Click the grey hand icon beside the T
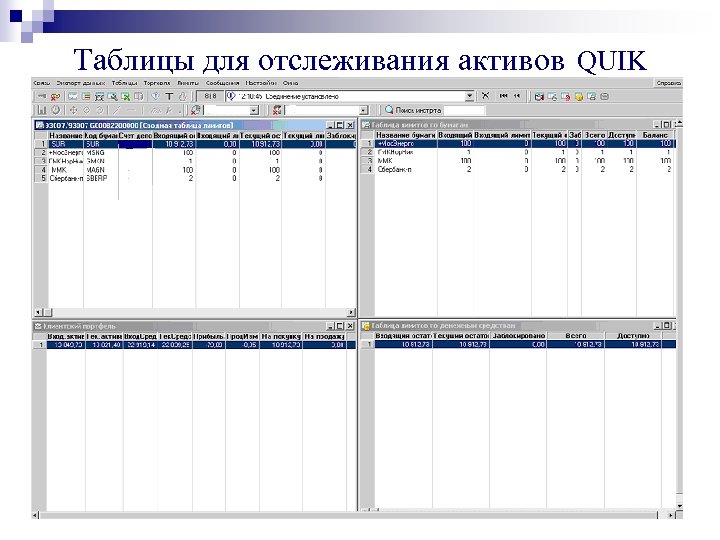The width and height of the screenshot is (720, 540). pyautogui.click(x=182, y=96)
